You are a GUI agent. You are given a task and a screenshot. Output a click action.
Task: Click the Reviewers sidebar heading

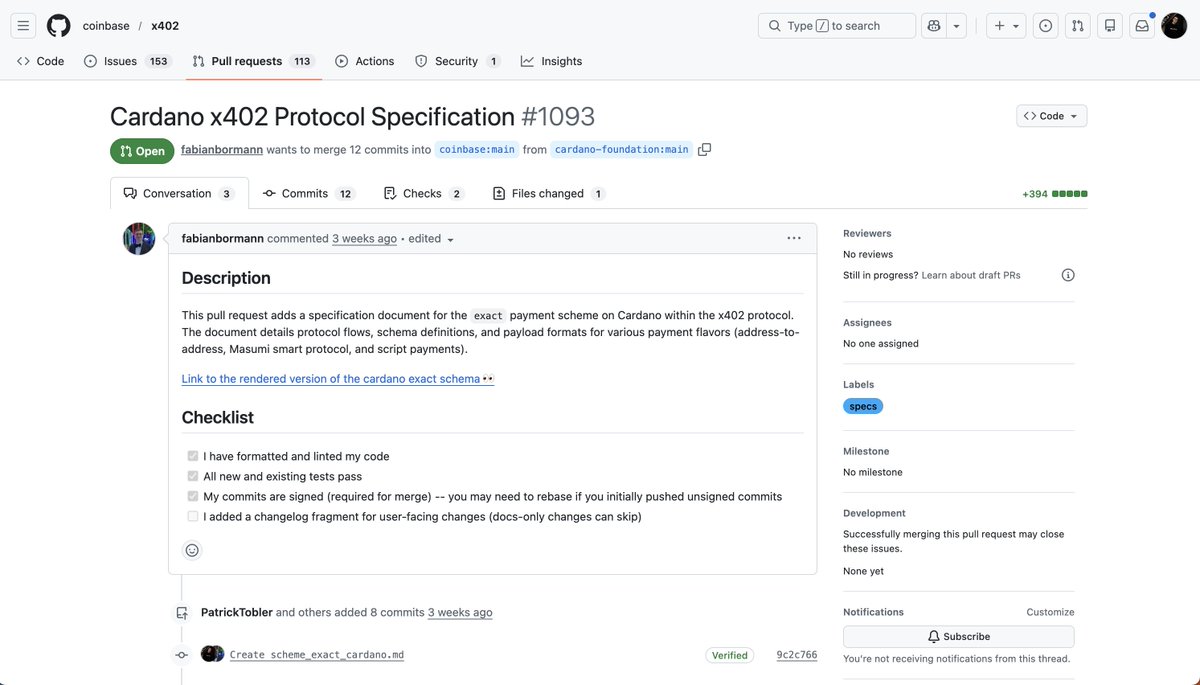tap(867, 233)
